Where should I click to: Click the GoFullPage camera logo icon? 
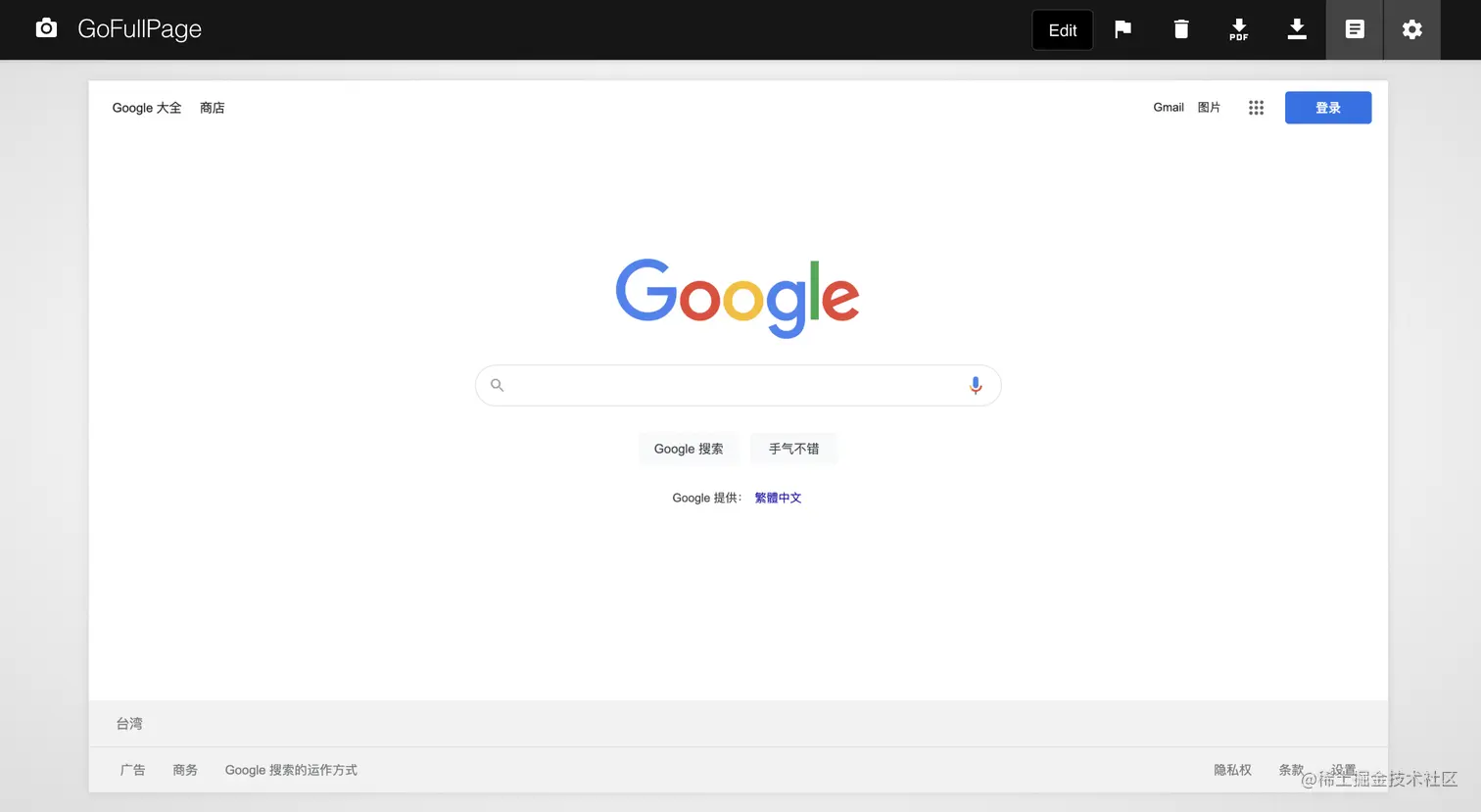46,28
